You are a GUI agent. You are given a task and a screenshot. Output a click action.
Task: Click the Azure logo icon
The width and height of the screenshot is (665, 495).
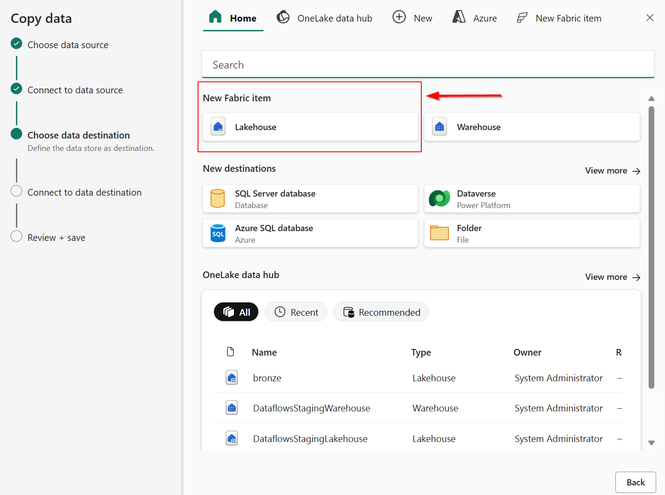pos(459,17)
